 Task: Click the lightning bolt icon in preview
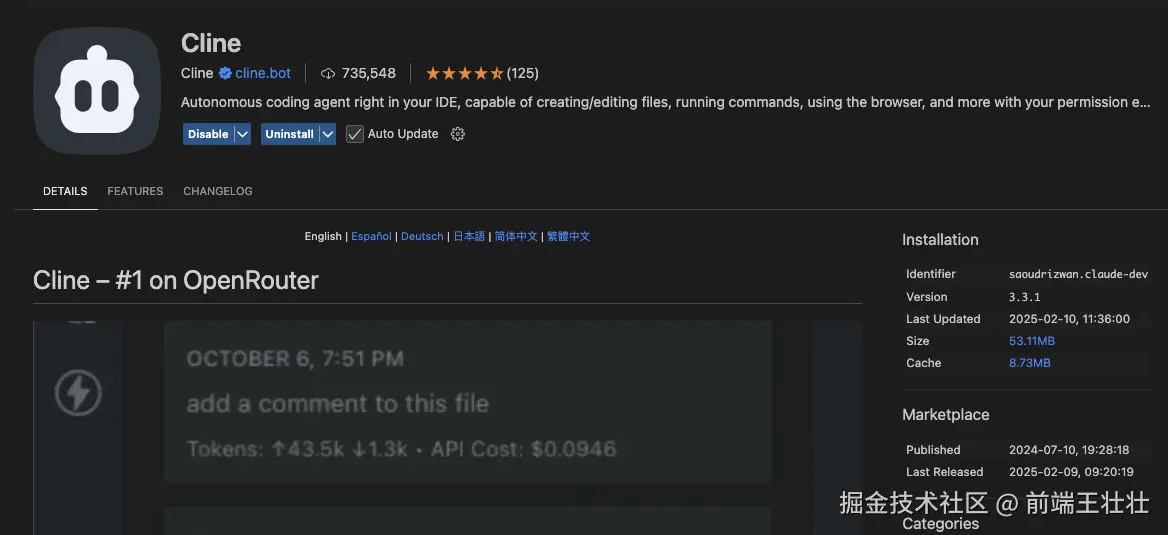tap(77, 393)
